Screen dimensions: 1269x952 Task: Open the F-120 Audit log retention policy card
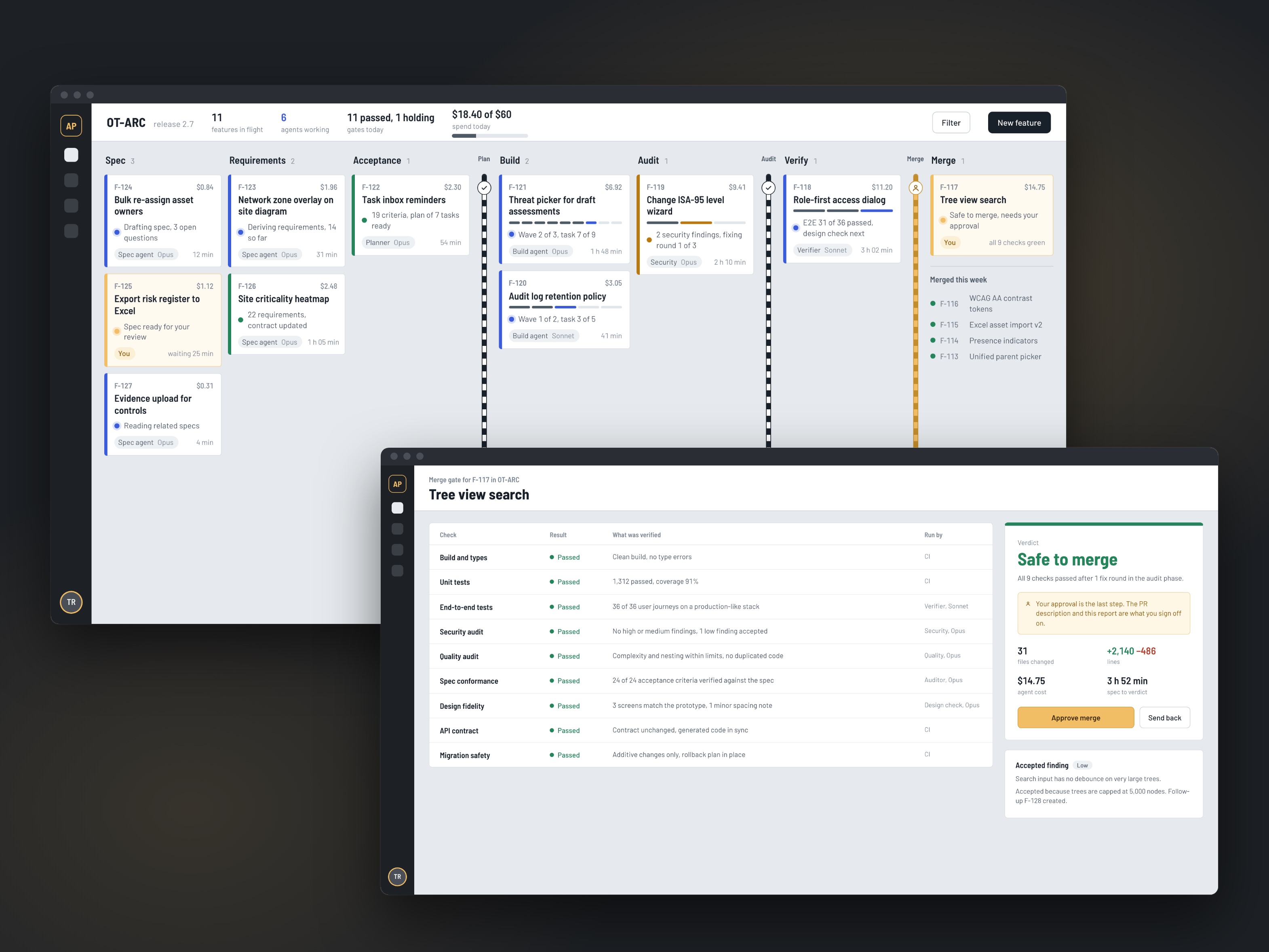(x=565, y=310)
